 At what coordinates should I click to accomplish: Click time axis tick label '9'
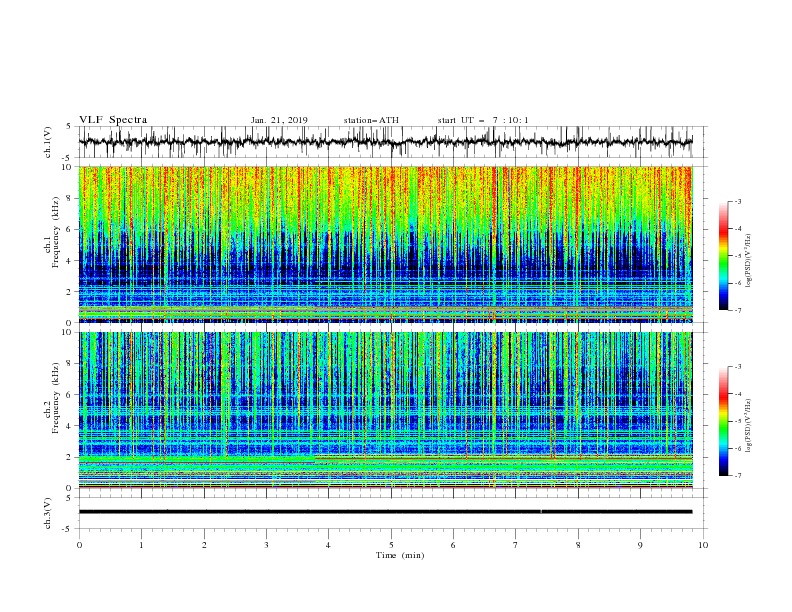click(640, 545)
